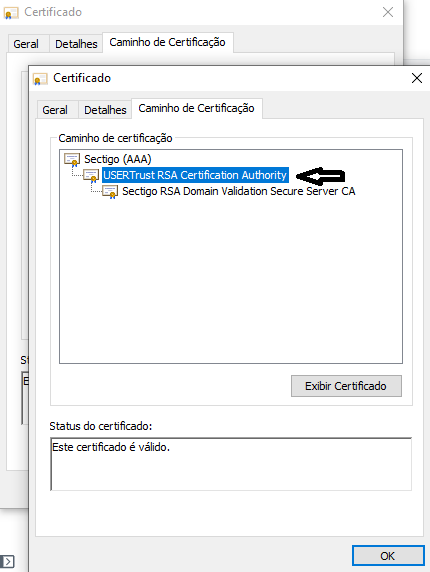Open the Detalhes tab in front window

click(x=105, y=110)
